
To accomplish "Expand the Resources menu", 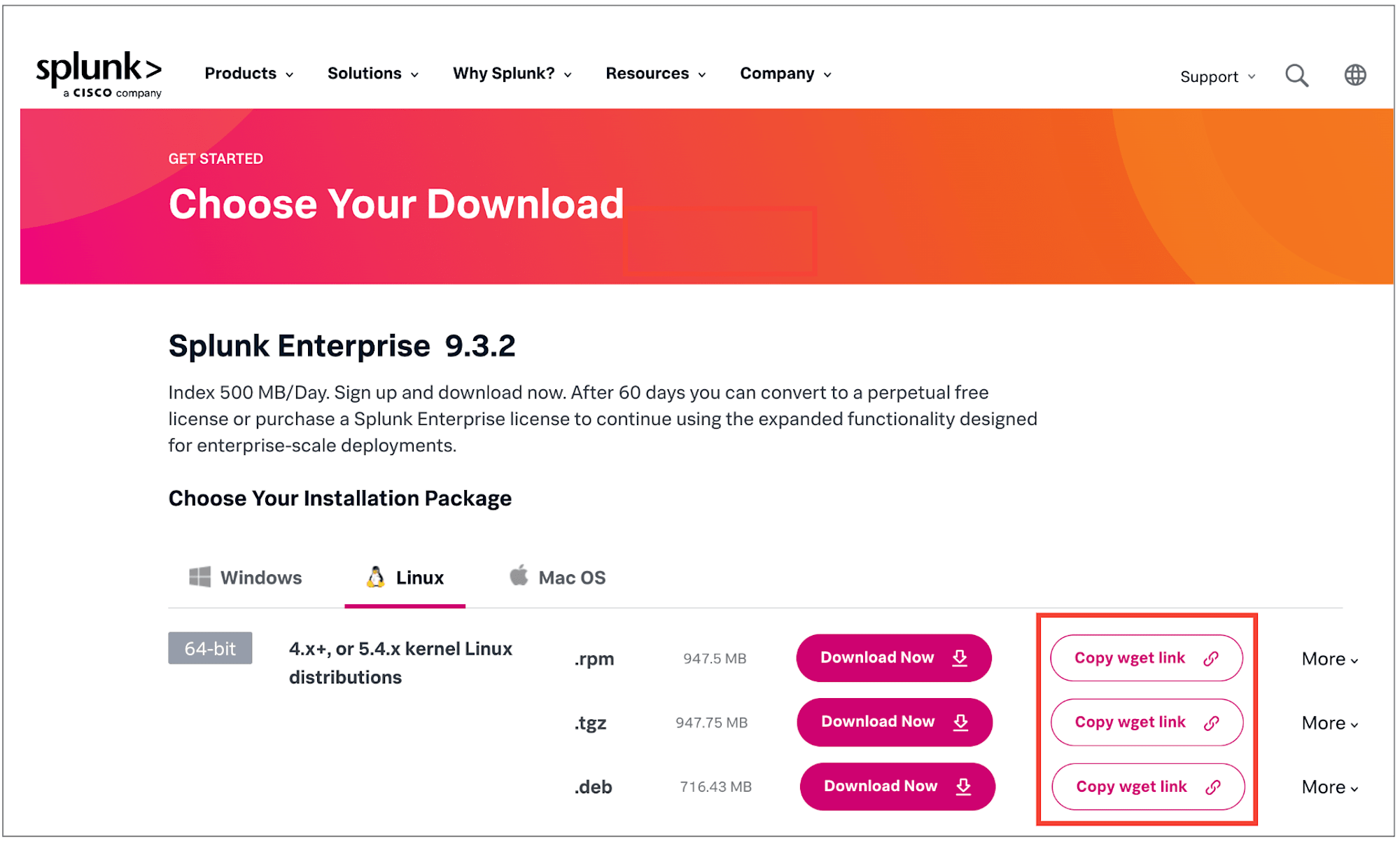I will click(x=656, y=74).
